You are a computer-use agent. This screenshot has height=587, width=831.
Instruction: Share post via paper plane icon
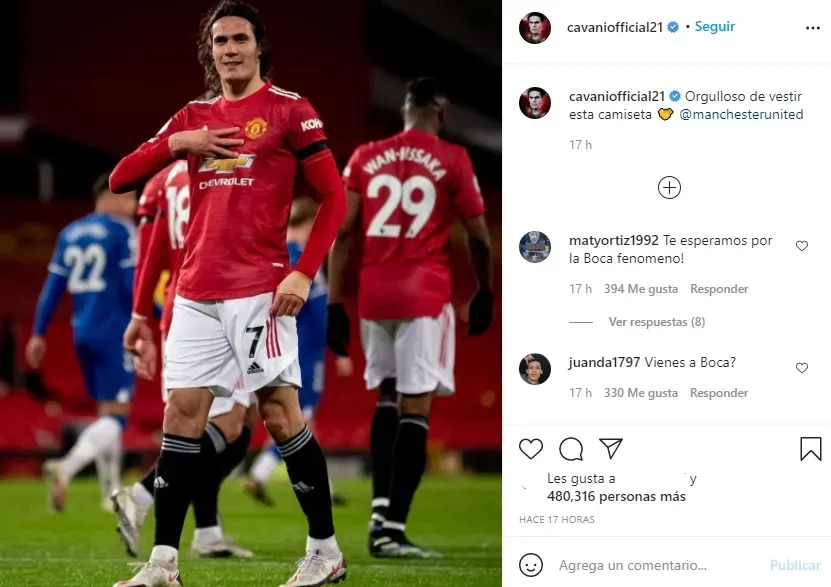pyautogui.click(x=611, y=448)
